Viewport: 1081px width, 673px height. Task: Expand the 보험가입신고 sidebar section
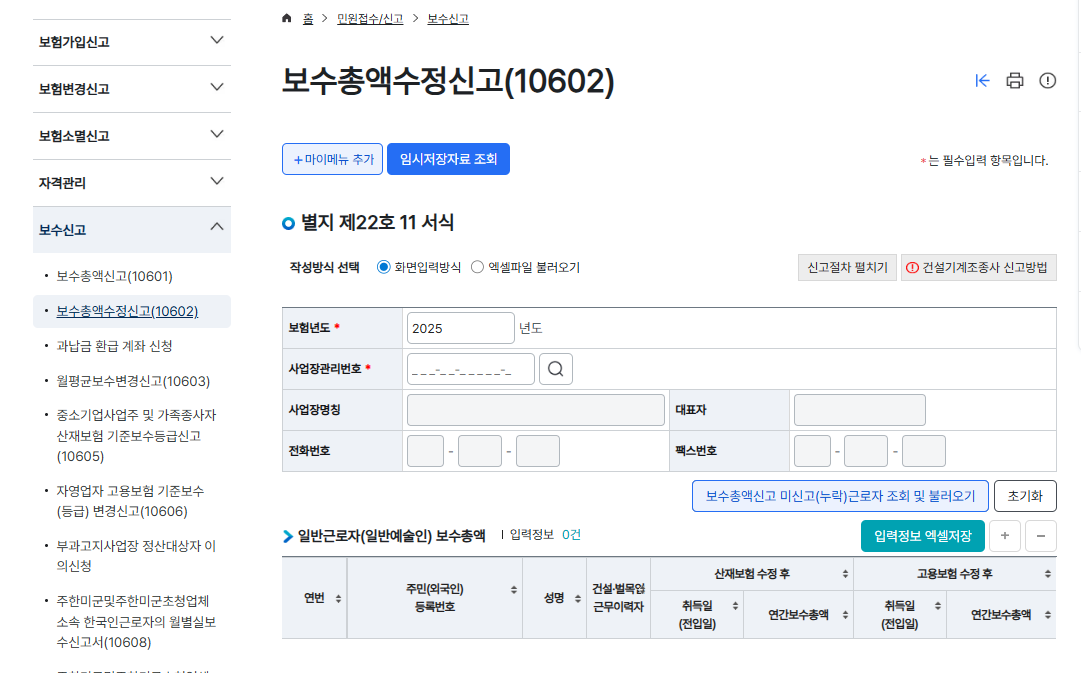click(131, 41)
